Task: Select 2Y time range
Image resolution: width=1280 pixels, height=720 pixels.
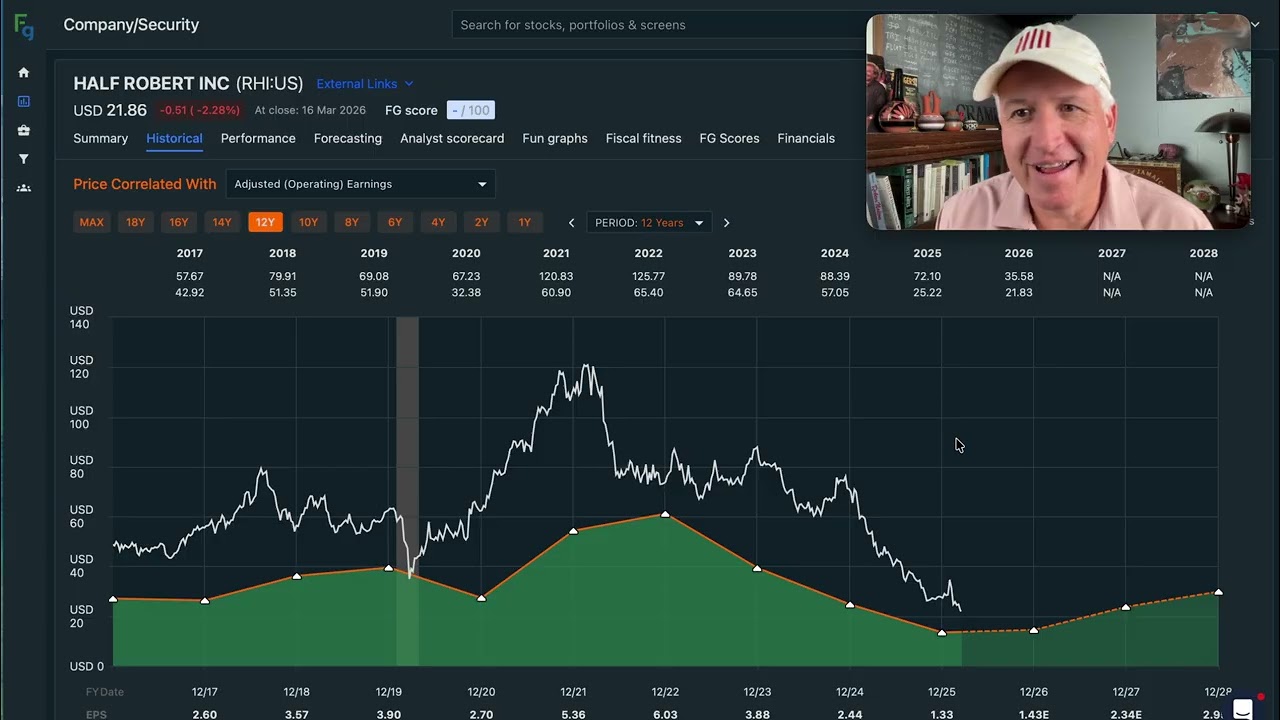Action: click(481, 222)
